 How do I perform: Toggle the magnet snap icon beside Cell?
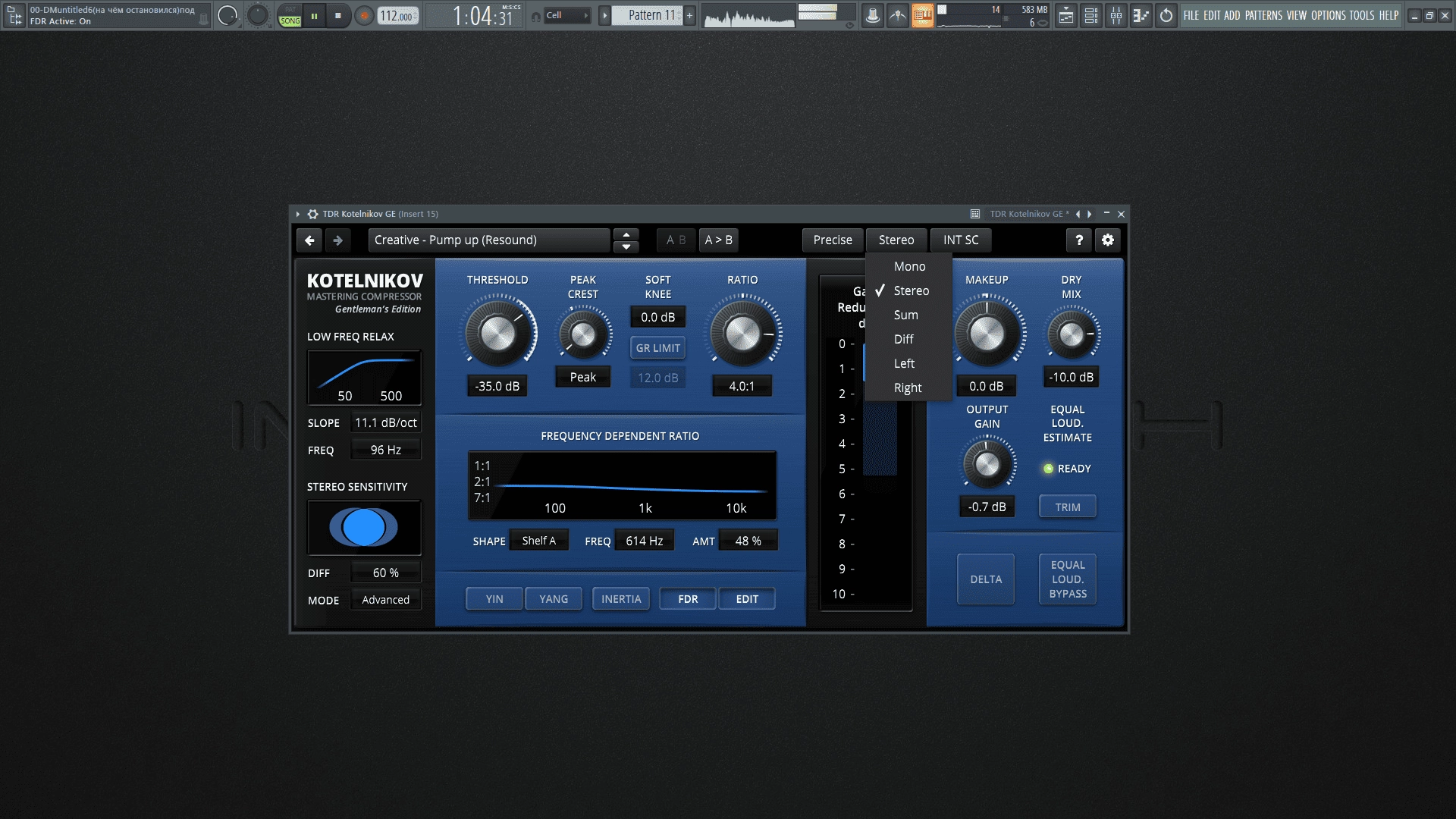tap(535, 16)
